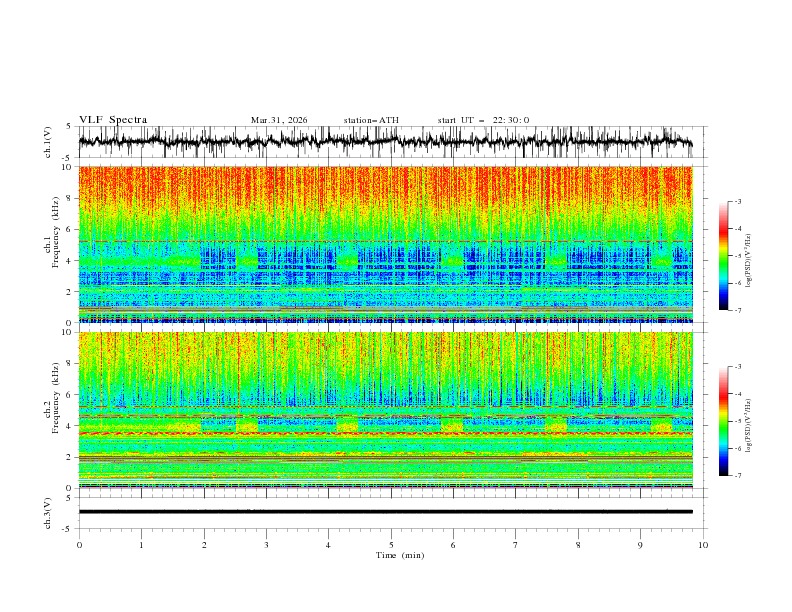Click "-7" on the ch.1 color bar scale

coord(738,310)
